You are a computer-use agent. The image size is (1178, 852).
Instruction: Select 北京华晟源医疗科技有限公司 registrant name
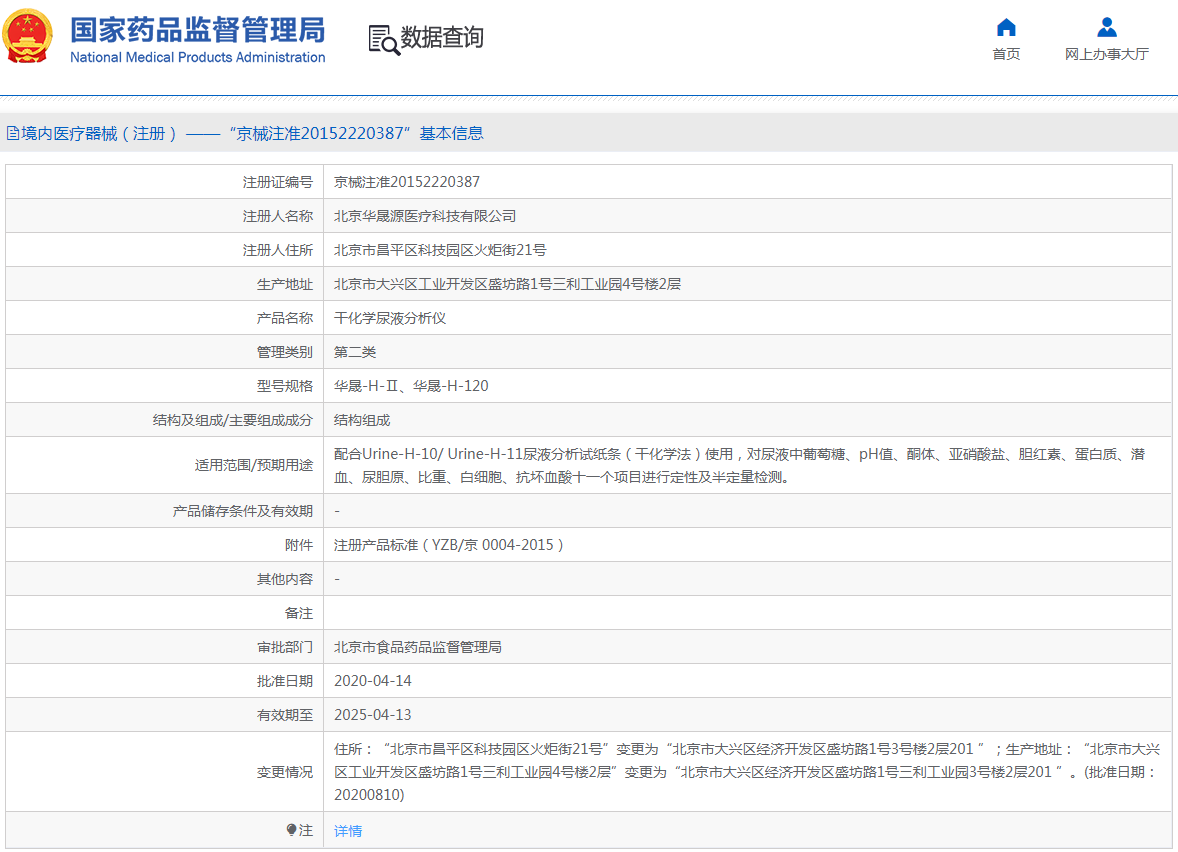(424, 216)
